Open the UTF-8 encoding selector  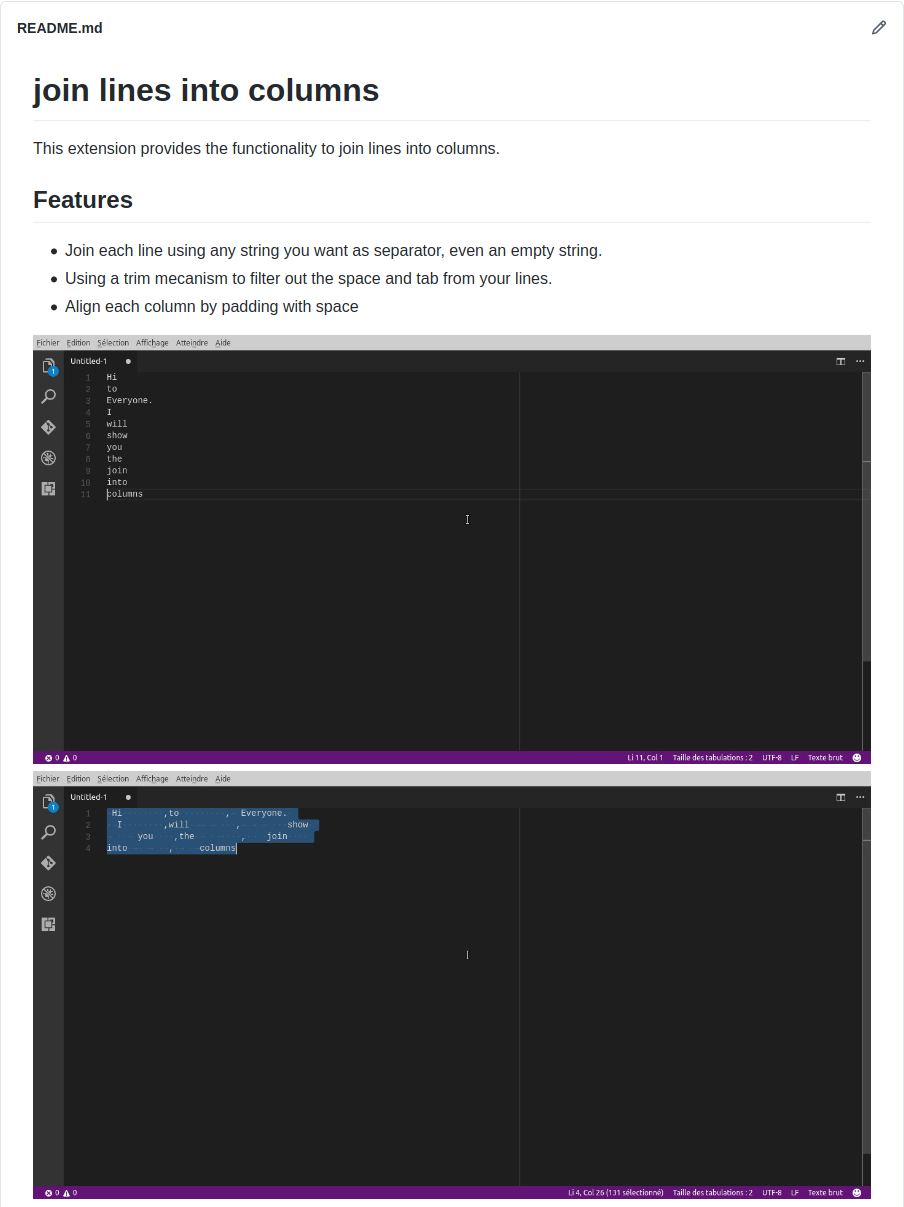770,757
